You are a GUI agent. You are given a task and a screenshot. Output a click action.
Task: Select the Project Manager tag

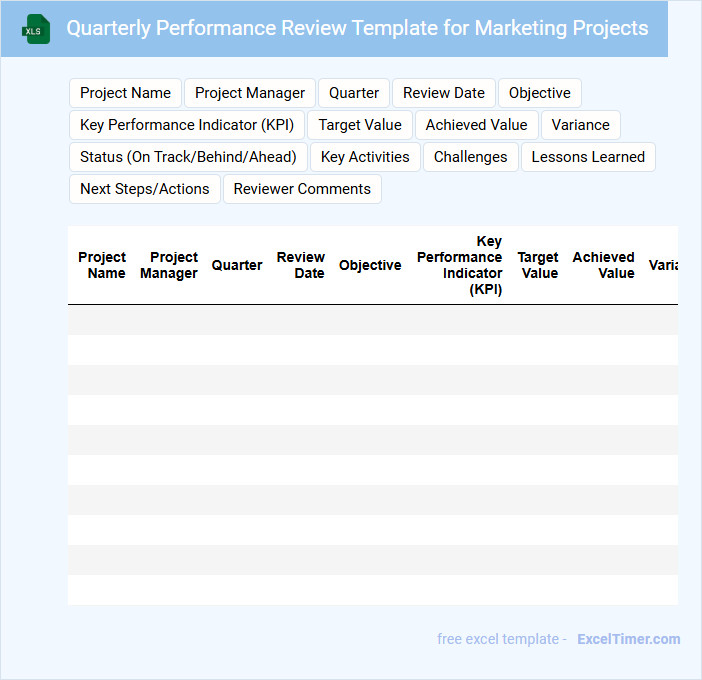250,93
